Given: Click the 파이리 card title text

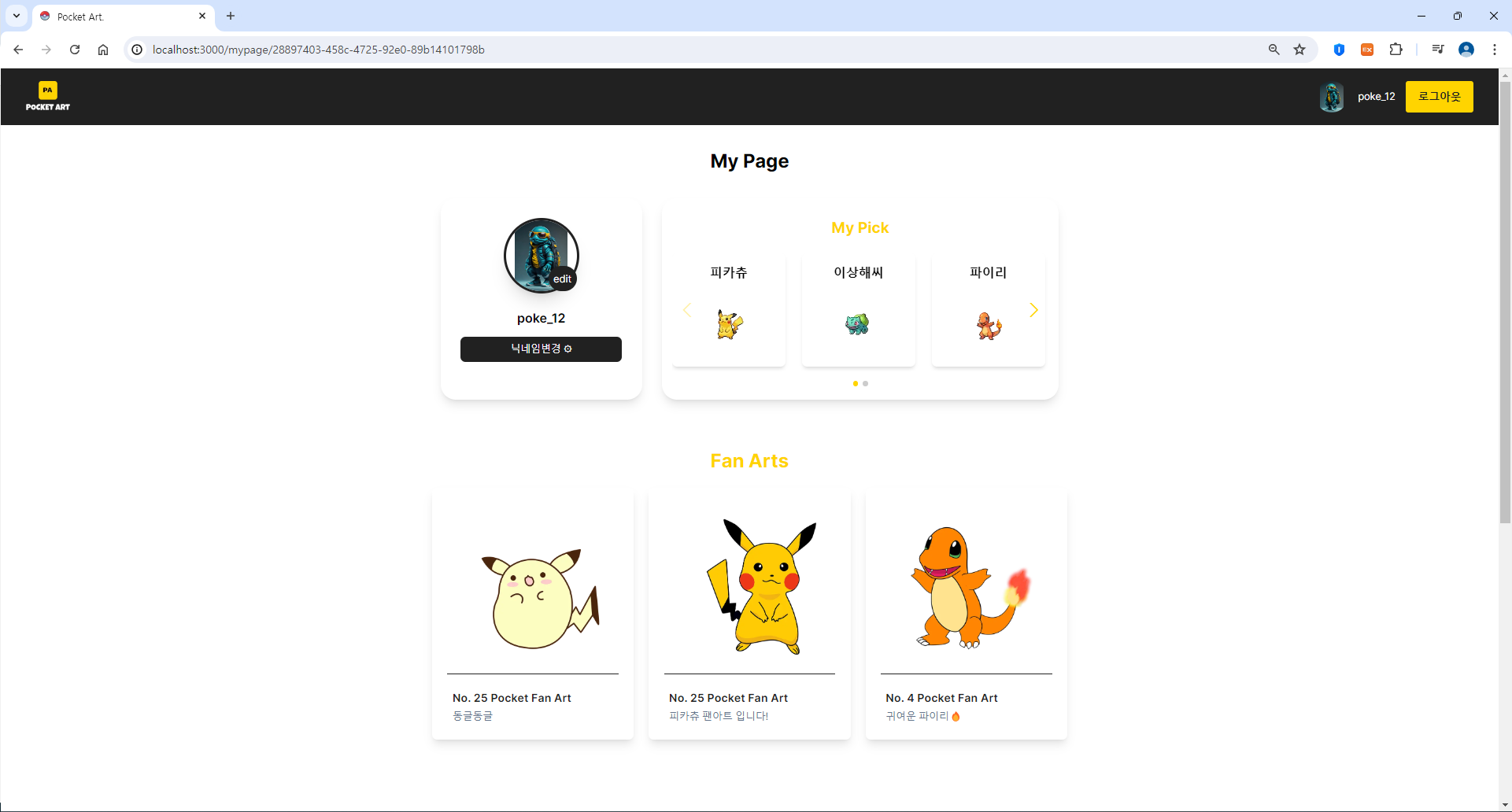Looking at the screenshot, I should point(989,272).
